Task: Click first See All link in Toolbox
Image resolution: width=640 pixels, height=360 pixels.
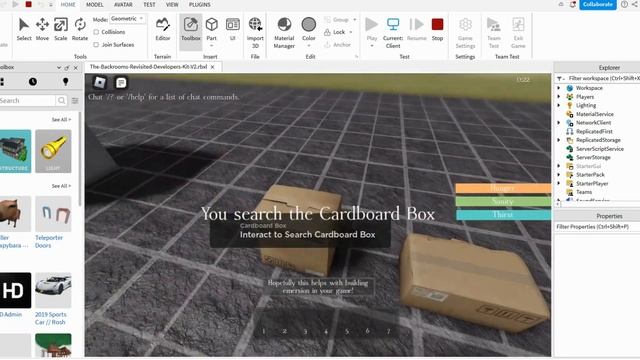Action: (61, 120)
